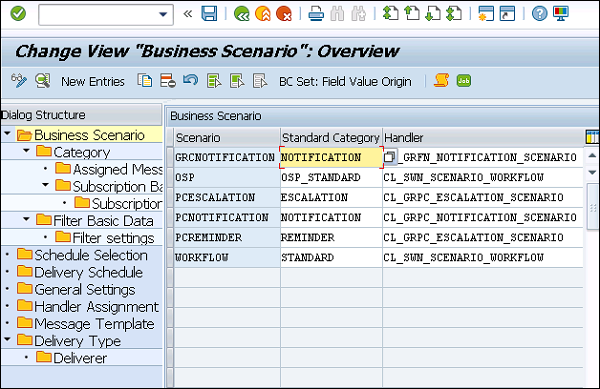Viewport: 600px width, 389px height.
Task: Open the Help question mark icon
Action: click(540, 14)
